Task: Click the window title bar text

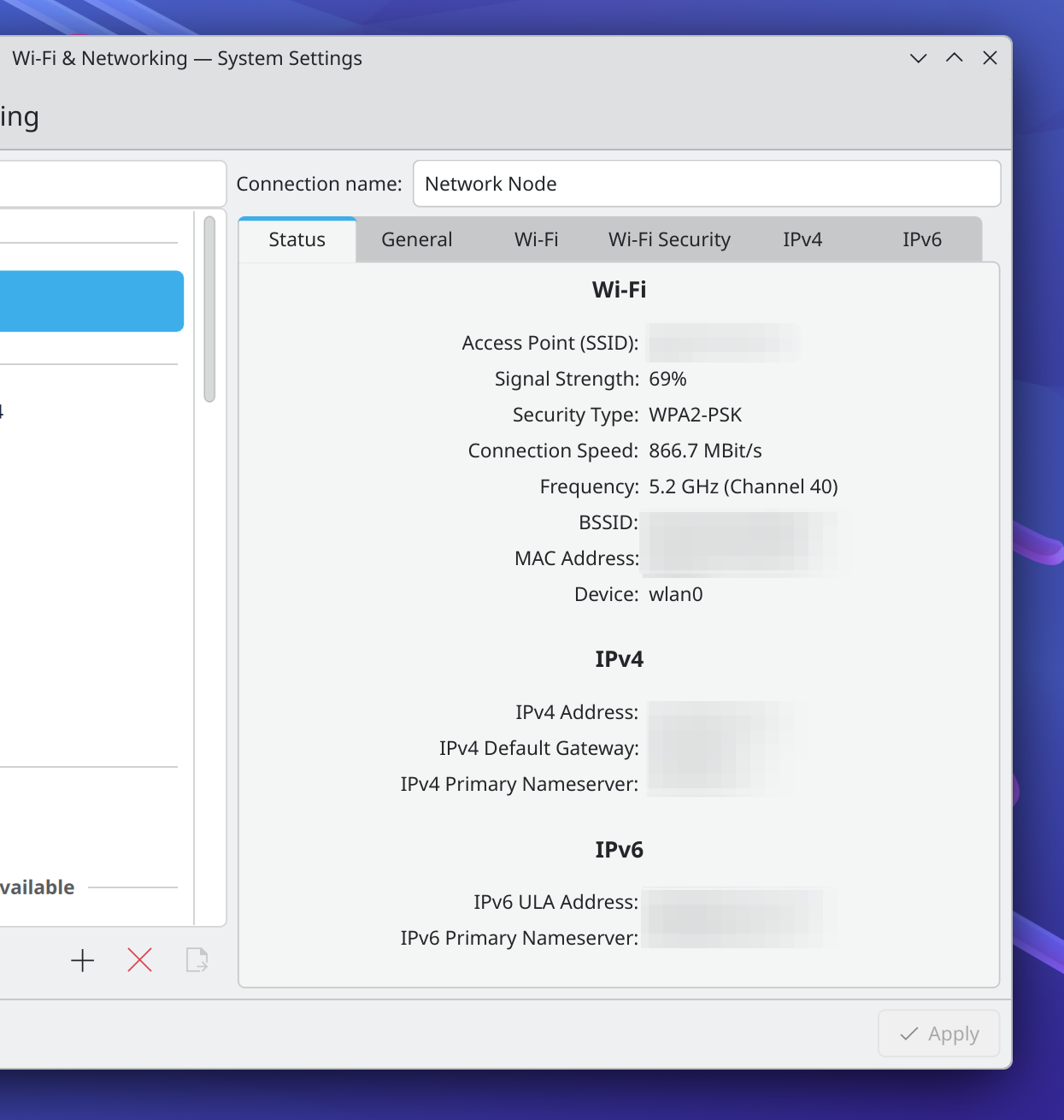Action: click(187, 58)
